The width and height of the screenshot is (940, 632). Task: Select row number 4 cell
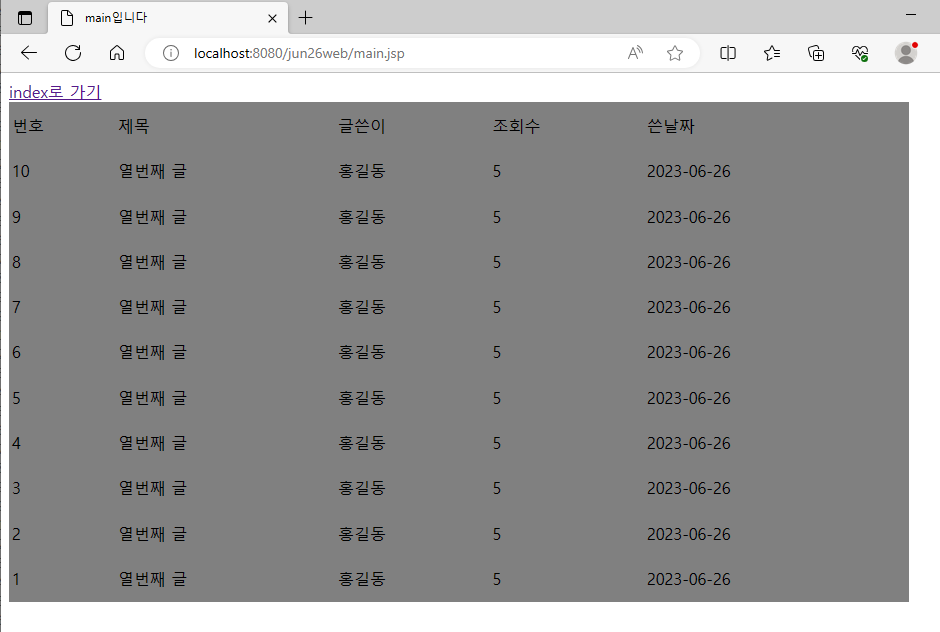click(17, 443)
